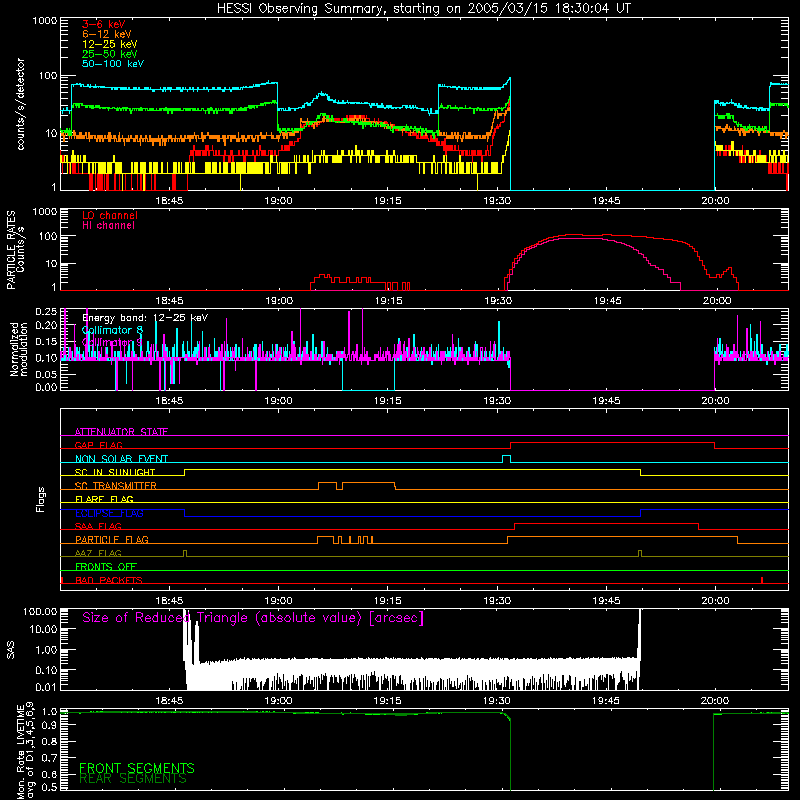The image size is (800, 800).
Task: Click the FRONTS OFF flag label
Action: pyautogui.click(x=106, y=566)
